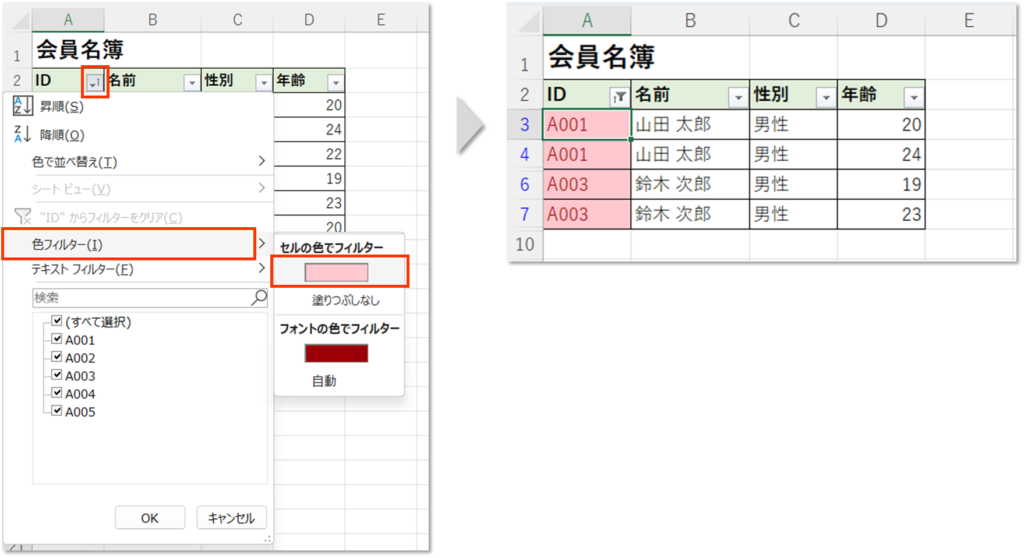Open 年齢 filter dropdown in right sheet
Image resolution: width=1024 pixels, height=558 pixels.
pyautogui.click(x=914, y=97)
